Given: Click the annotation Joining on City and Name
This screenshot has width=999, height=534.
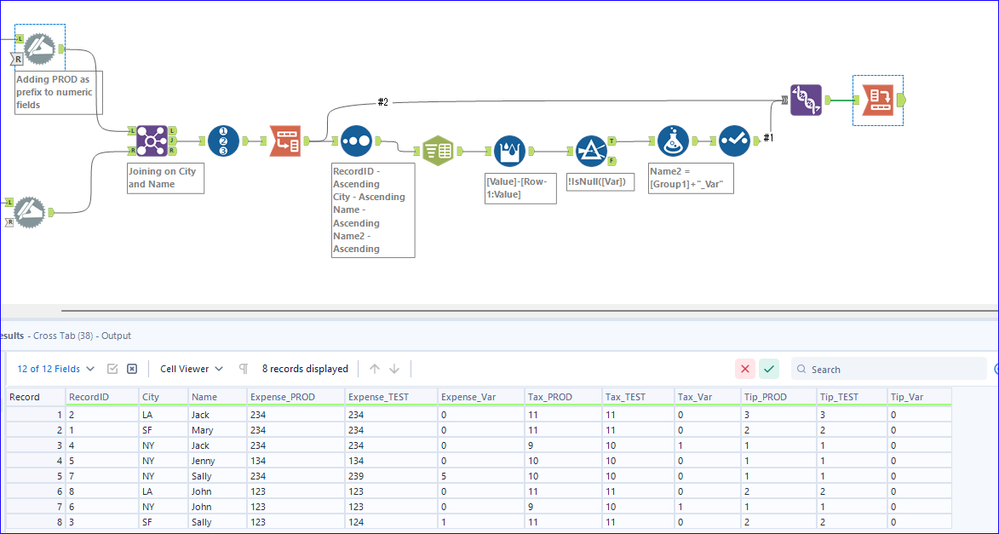Looking at the screenshot, I should click(166, 178).
